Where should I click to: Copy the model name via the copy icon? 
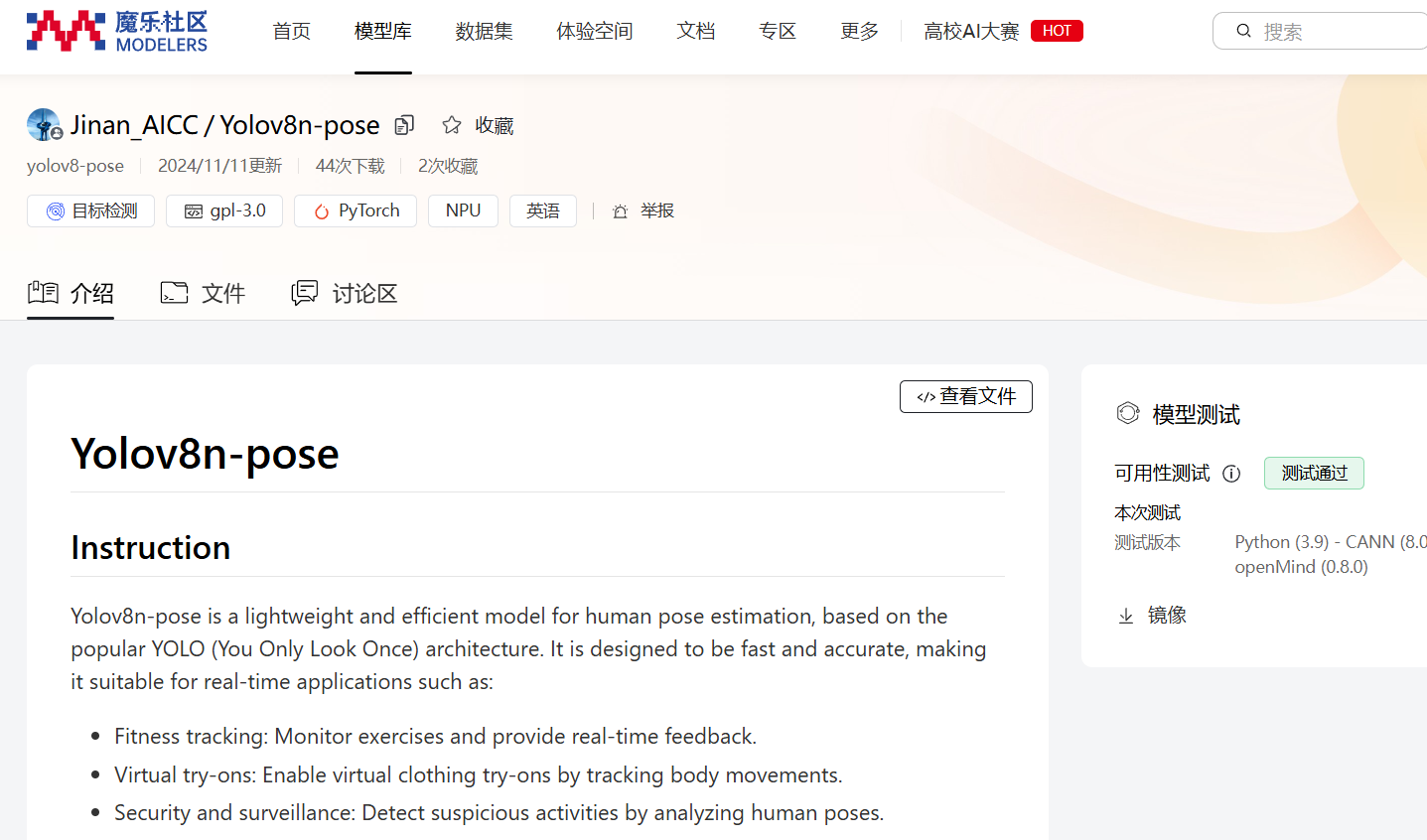click(403, 124)
